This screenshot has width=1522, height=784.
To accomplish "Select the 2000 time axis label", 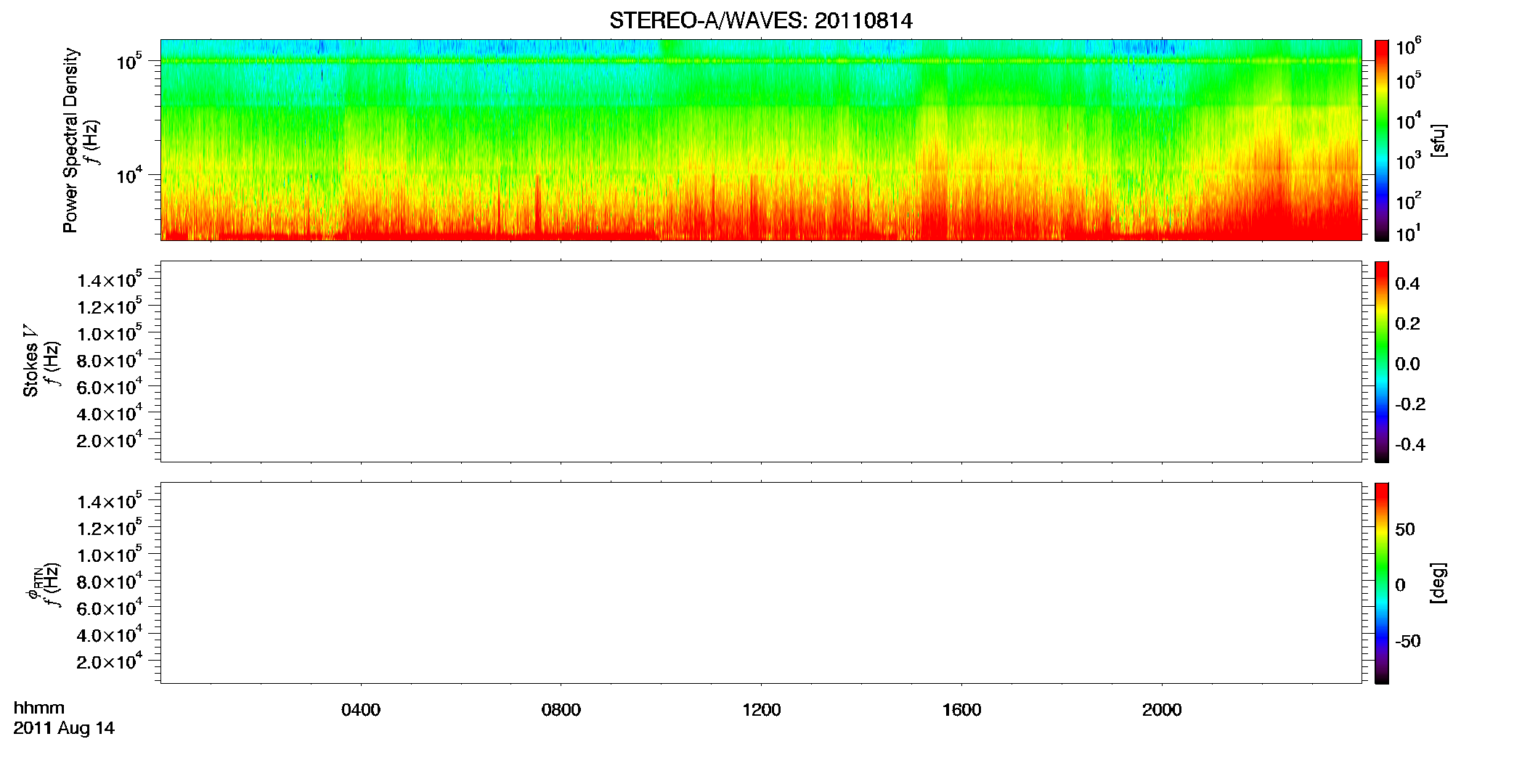I will (x=1162, y=710).
